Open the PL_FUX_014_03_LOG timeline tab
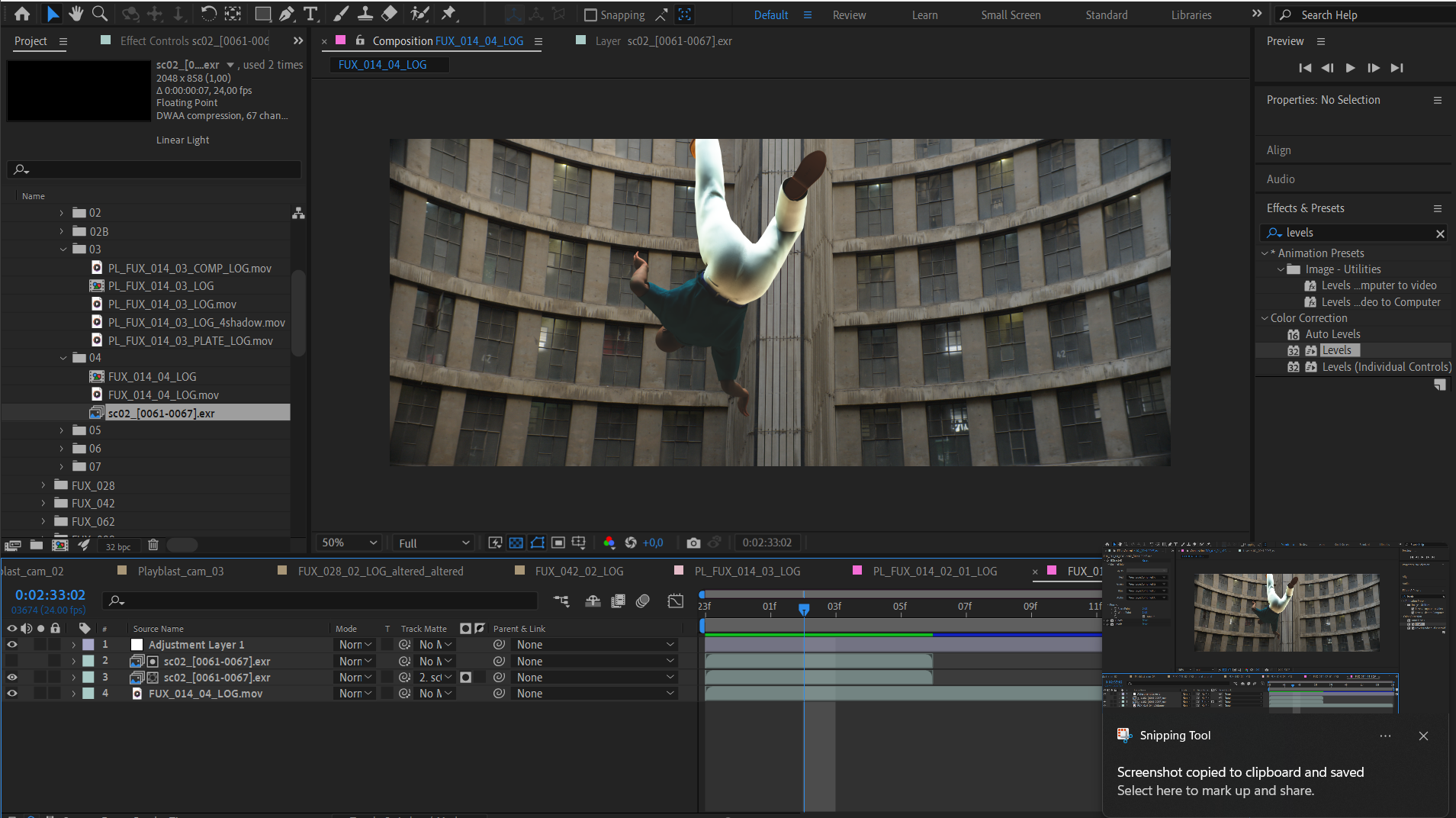This screenshot has height=818, width=1456. (747, 571)
